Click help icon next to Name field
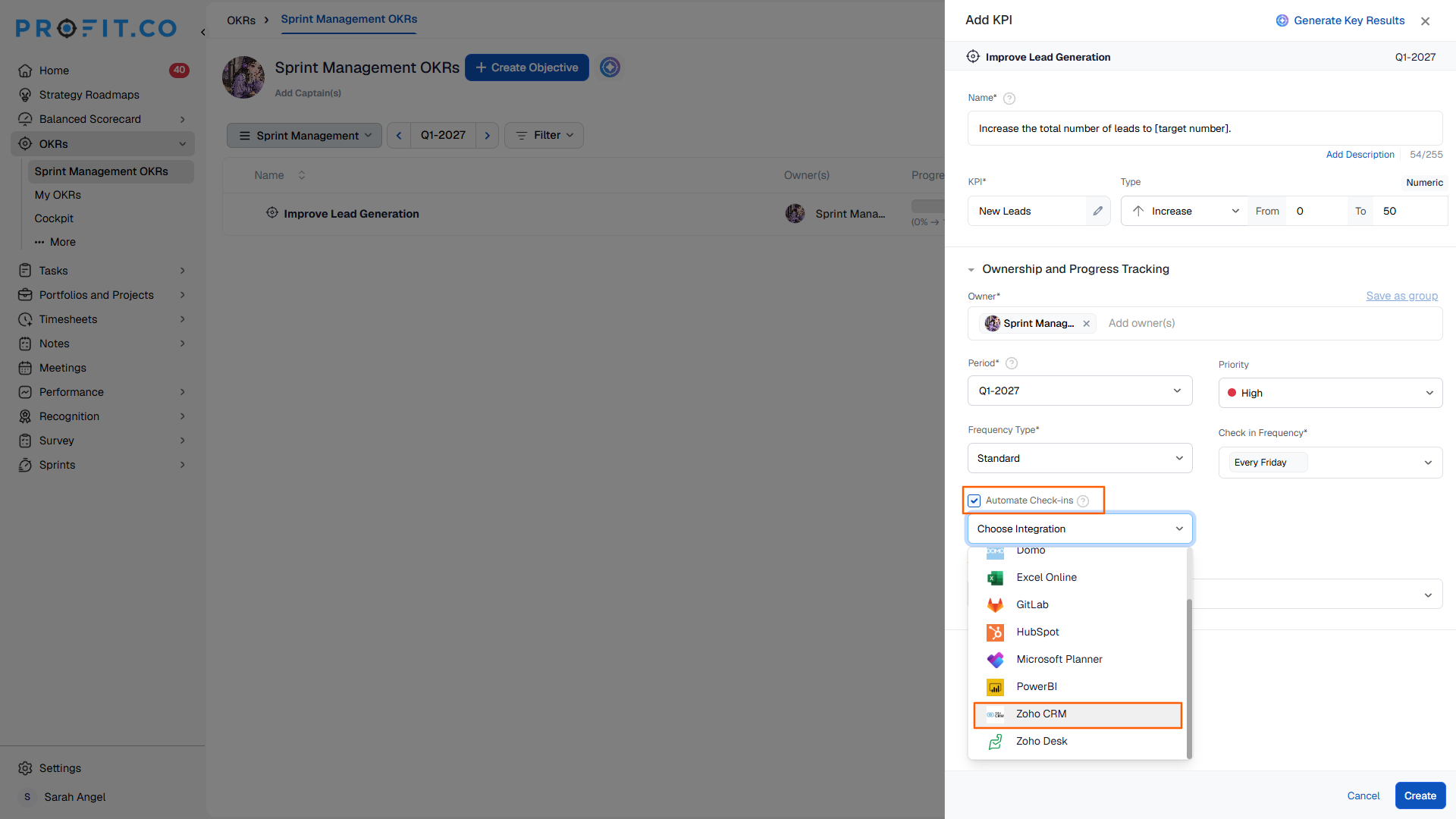This screenshot has width=1456, height=819. tap(1009, 99)
